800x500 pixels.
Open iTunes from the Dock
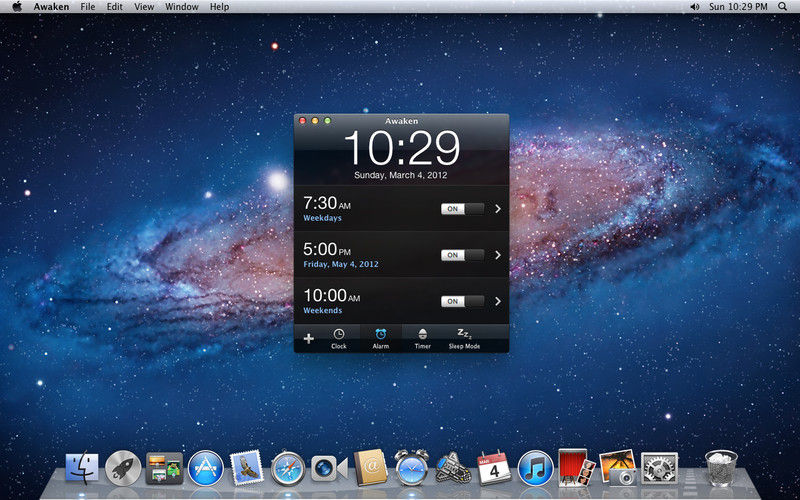click(x=536, y=468)
